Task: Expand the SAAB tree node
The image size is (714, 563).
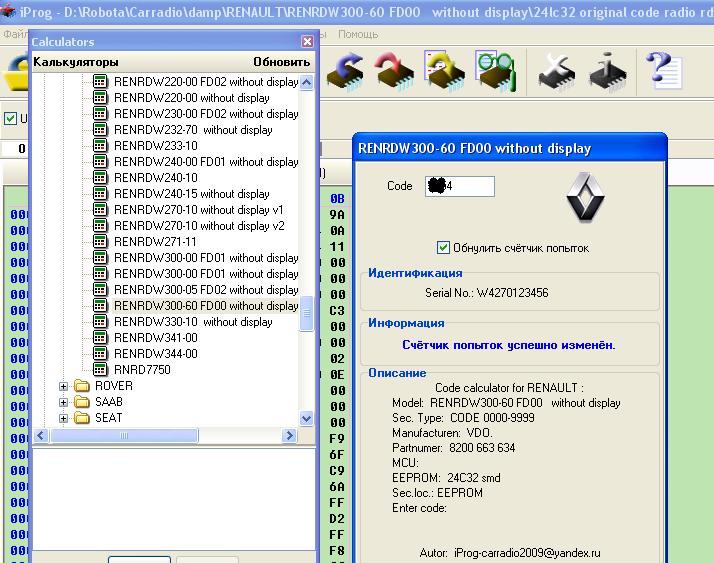Action: (x=63, y=402)
